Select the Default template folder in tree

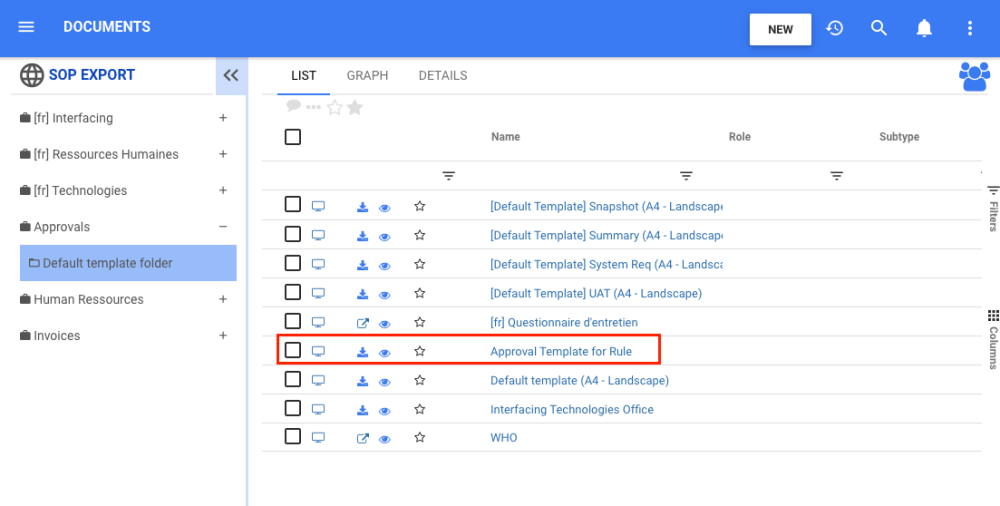(x=128, y=263)
